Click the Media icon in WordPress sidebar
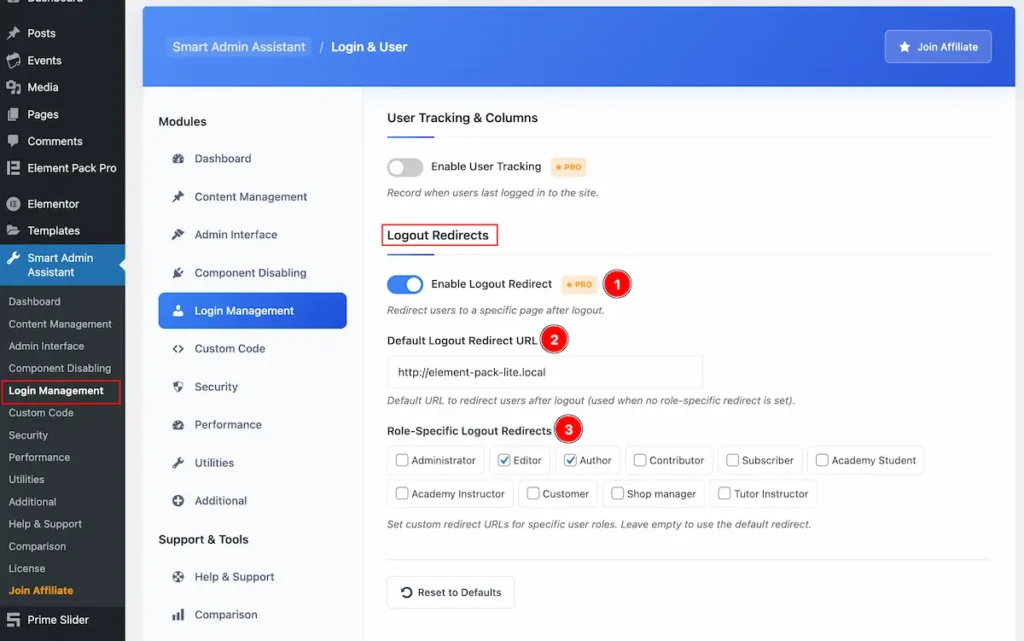Screen dimensions: 1024x641 pyautogui.click(x=13, y=87)
